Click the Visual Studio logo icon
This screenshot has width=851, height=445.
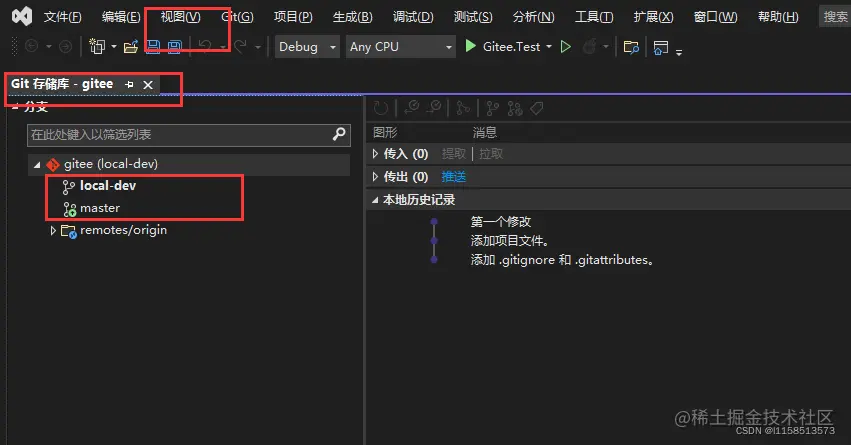(x=22, y=17)
